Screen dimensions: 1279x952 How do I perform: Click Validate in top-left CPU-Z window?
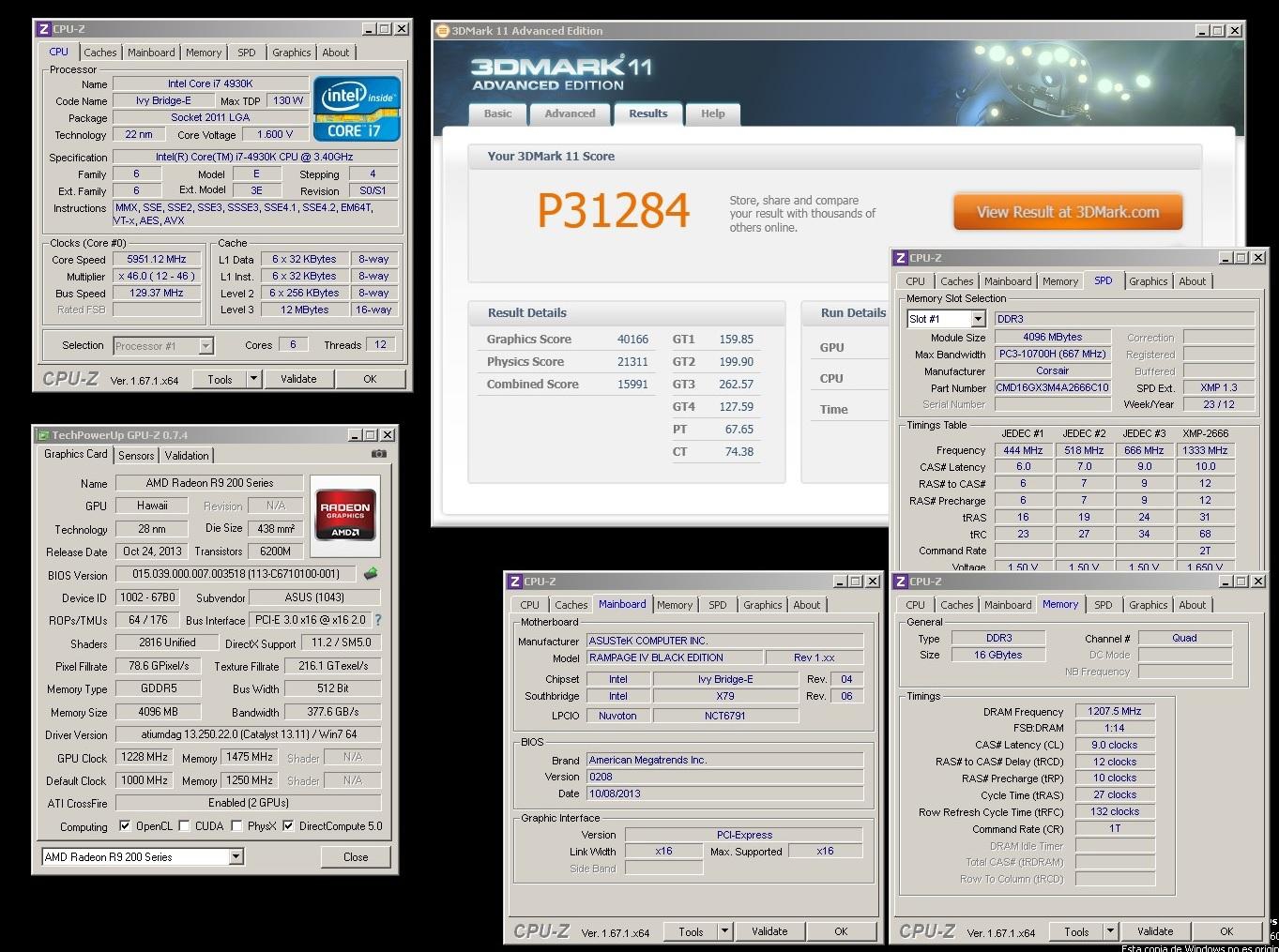pyautogui.click(x=298, y=379)
